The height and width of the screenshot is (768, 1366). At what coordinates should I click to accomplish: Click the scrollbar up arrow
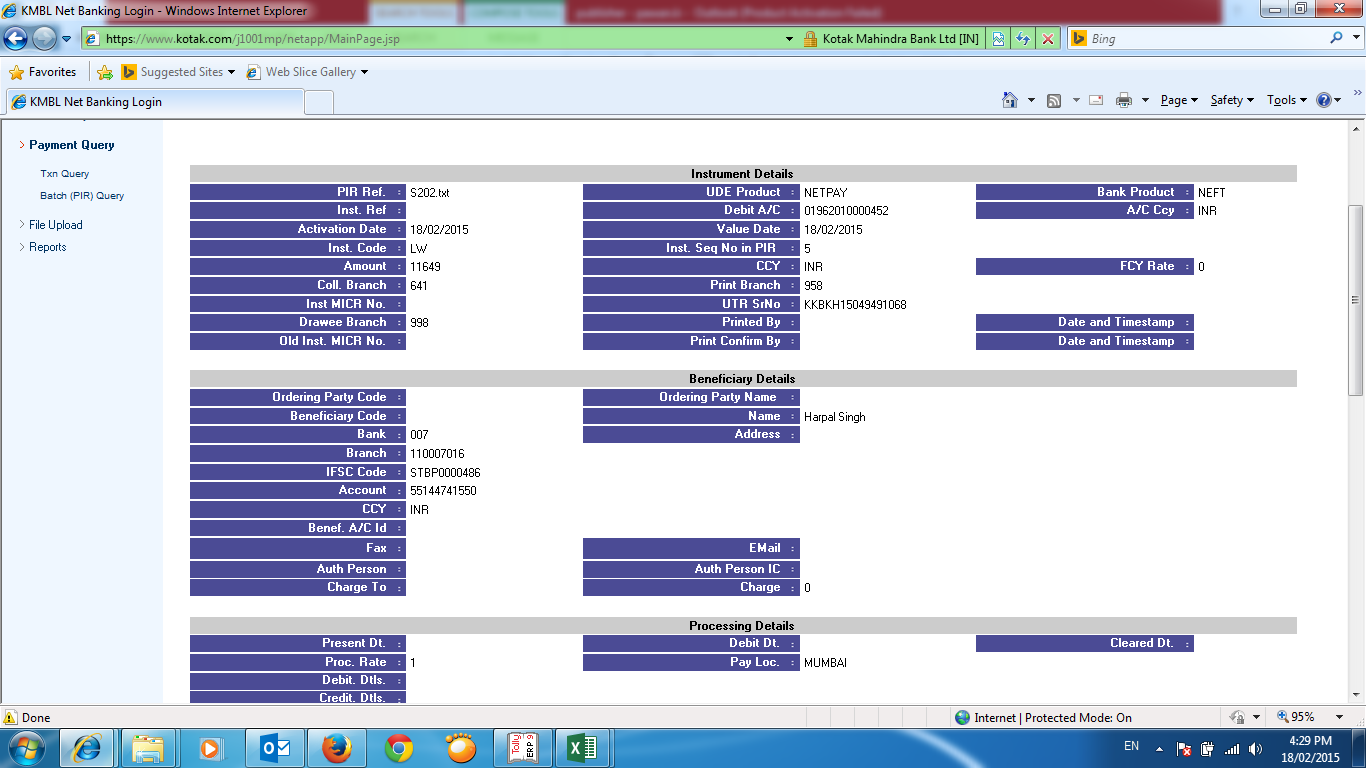(1356, 128)
